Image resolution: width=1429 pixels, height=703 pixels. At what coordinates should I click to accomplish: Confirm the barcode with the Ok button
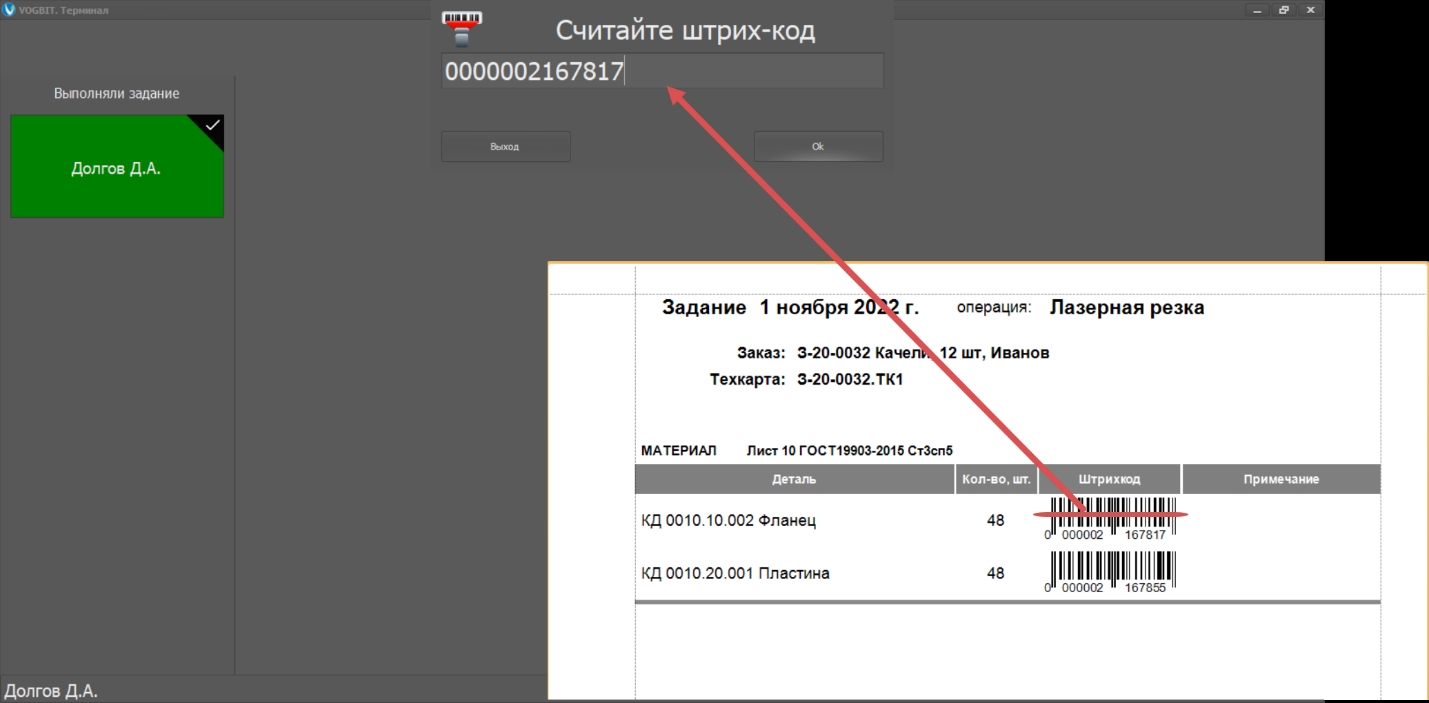point(818,146)
